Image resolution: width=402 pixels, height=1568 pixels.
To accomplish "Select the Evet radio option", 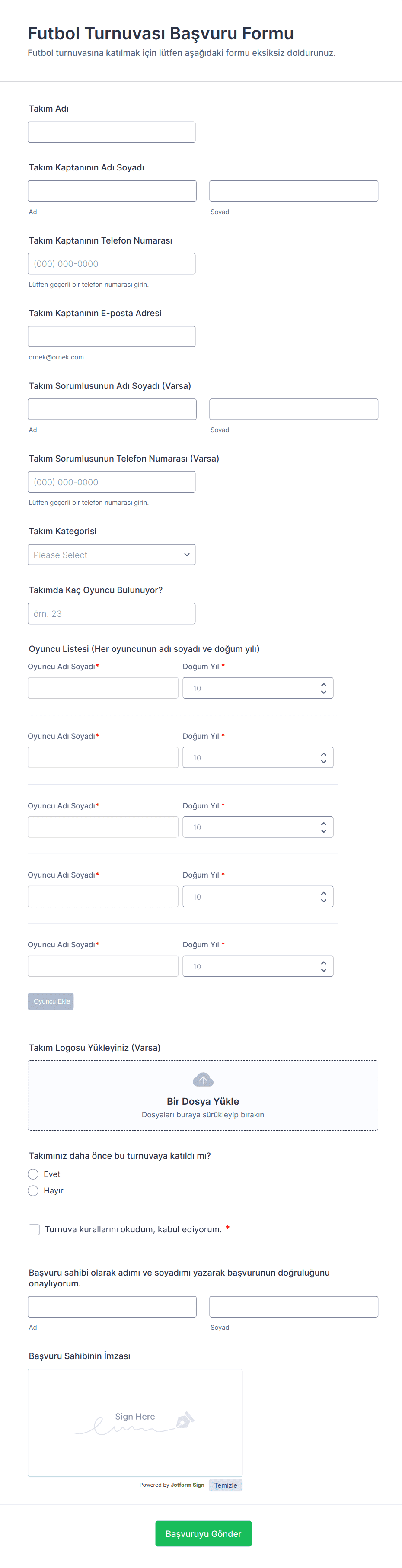I will [33, 1174].
